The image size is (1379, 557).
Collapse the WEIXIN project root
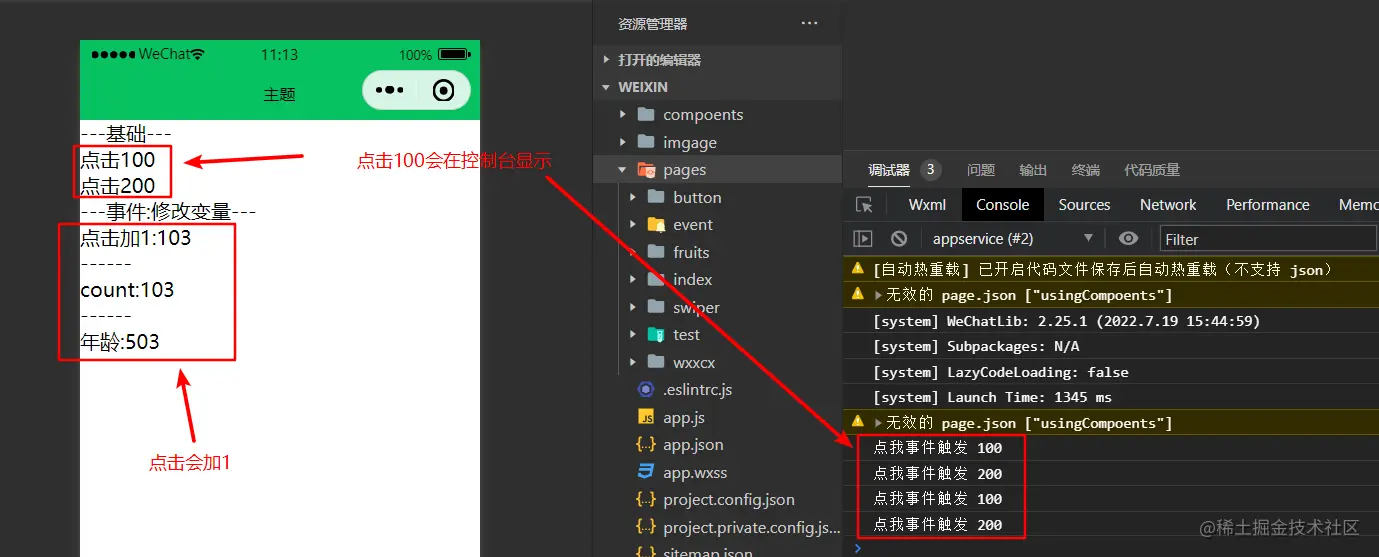click(606, 87)
